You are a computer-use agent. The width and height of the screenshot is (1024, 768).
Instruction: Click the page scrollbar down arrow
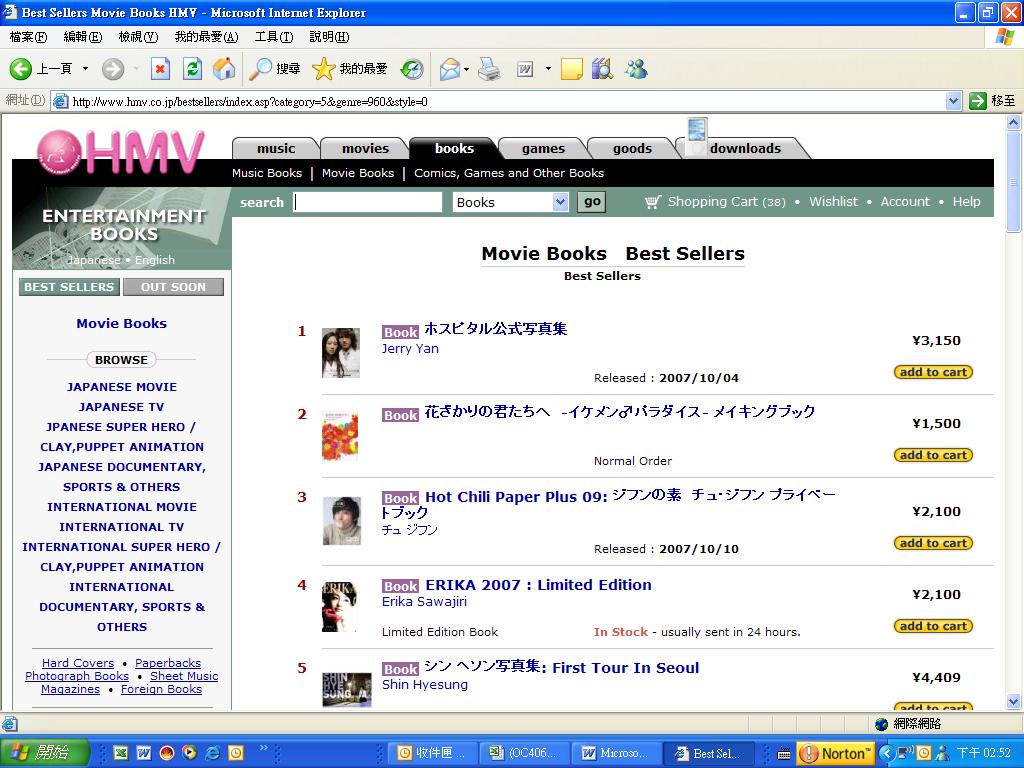pyautogui.click(x=1014, y=702)
